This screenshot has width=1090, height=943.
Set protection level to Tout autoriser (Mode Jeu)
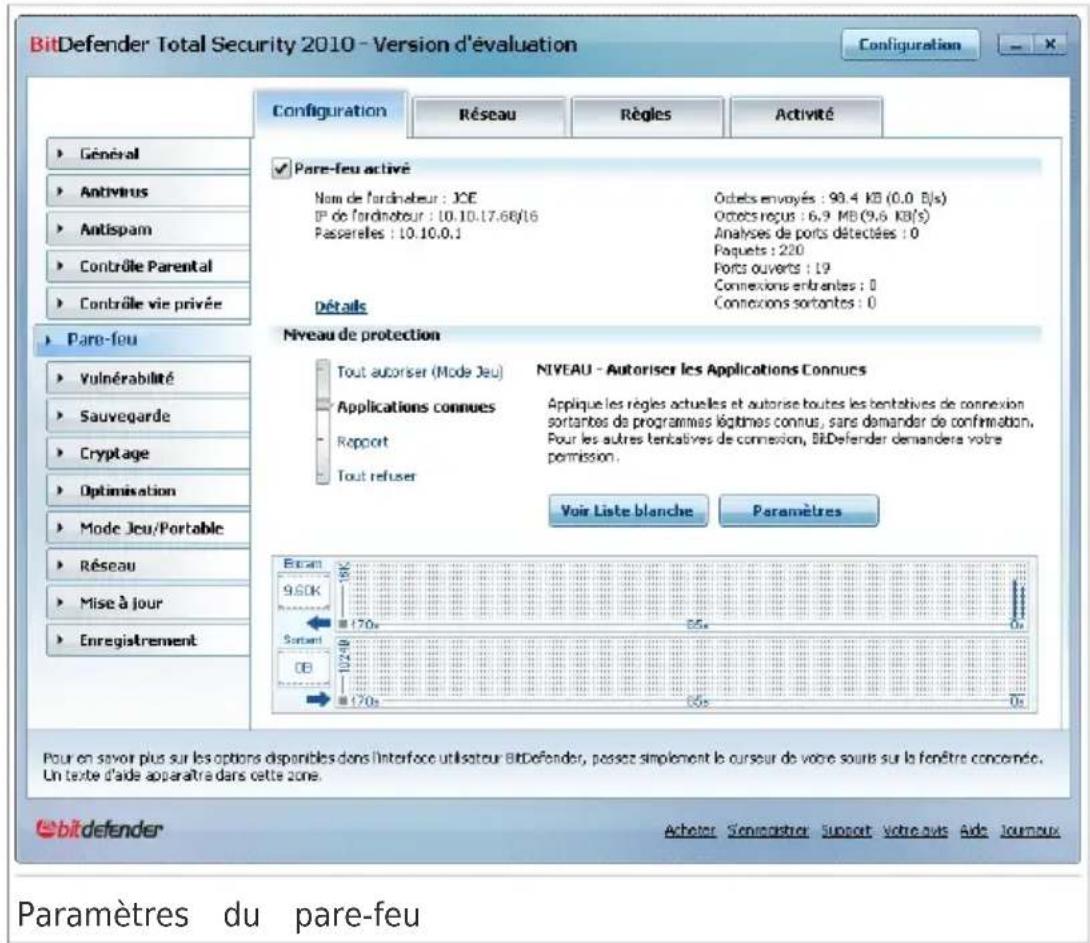[x=420, y=372]
